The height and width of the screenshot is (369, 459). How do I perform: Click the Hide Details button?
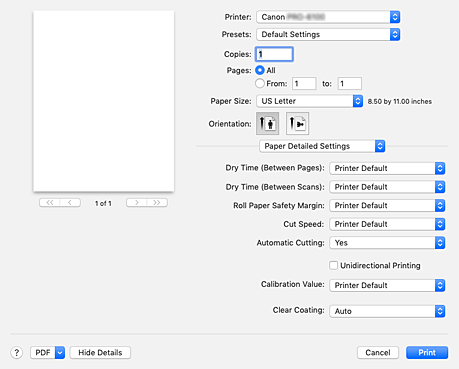(x=100, y=352)
